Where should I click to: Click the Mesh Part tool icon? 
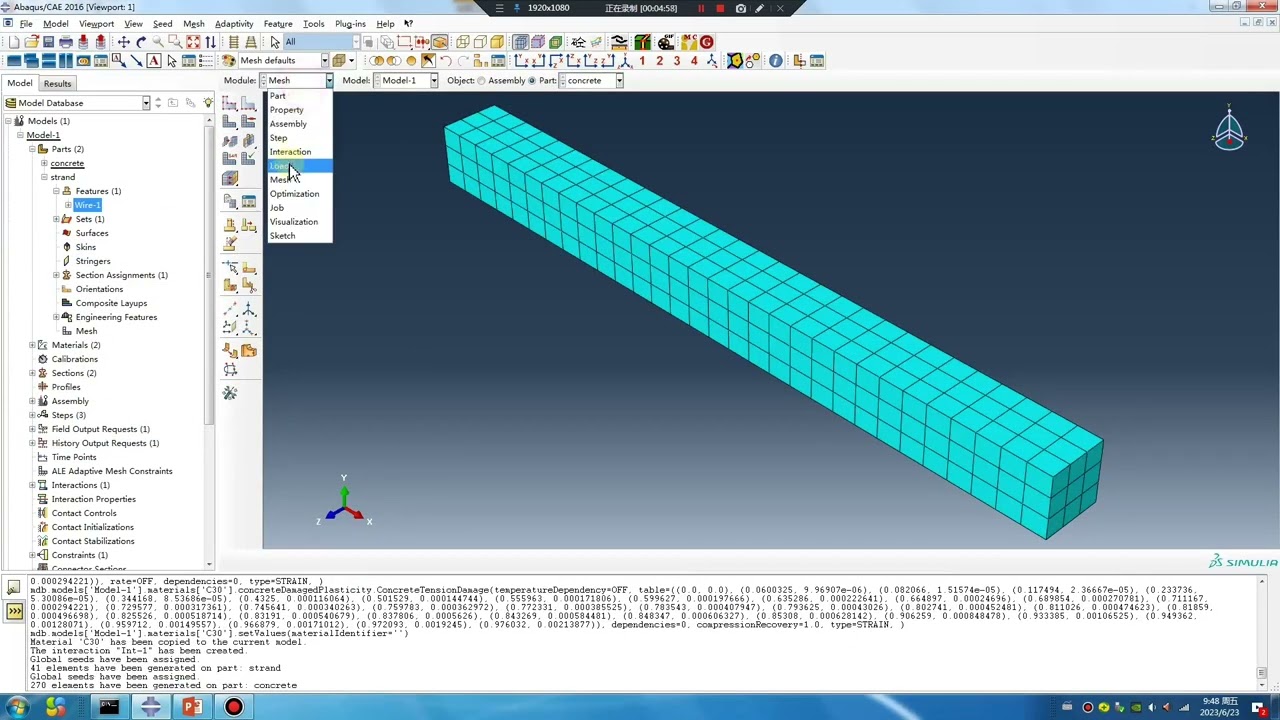coord(230,122)
